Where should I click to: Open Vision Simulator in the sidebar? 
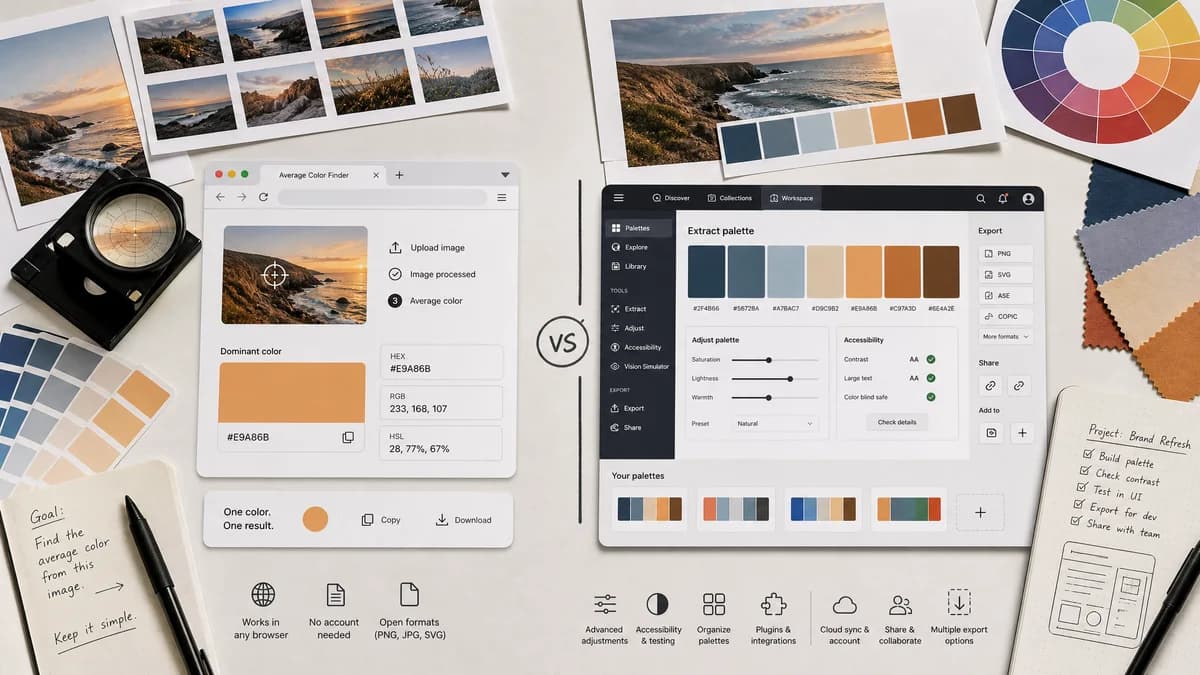click(x=638, y=367)
